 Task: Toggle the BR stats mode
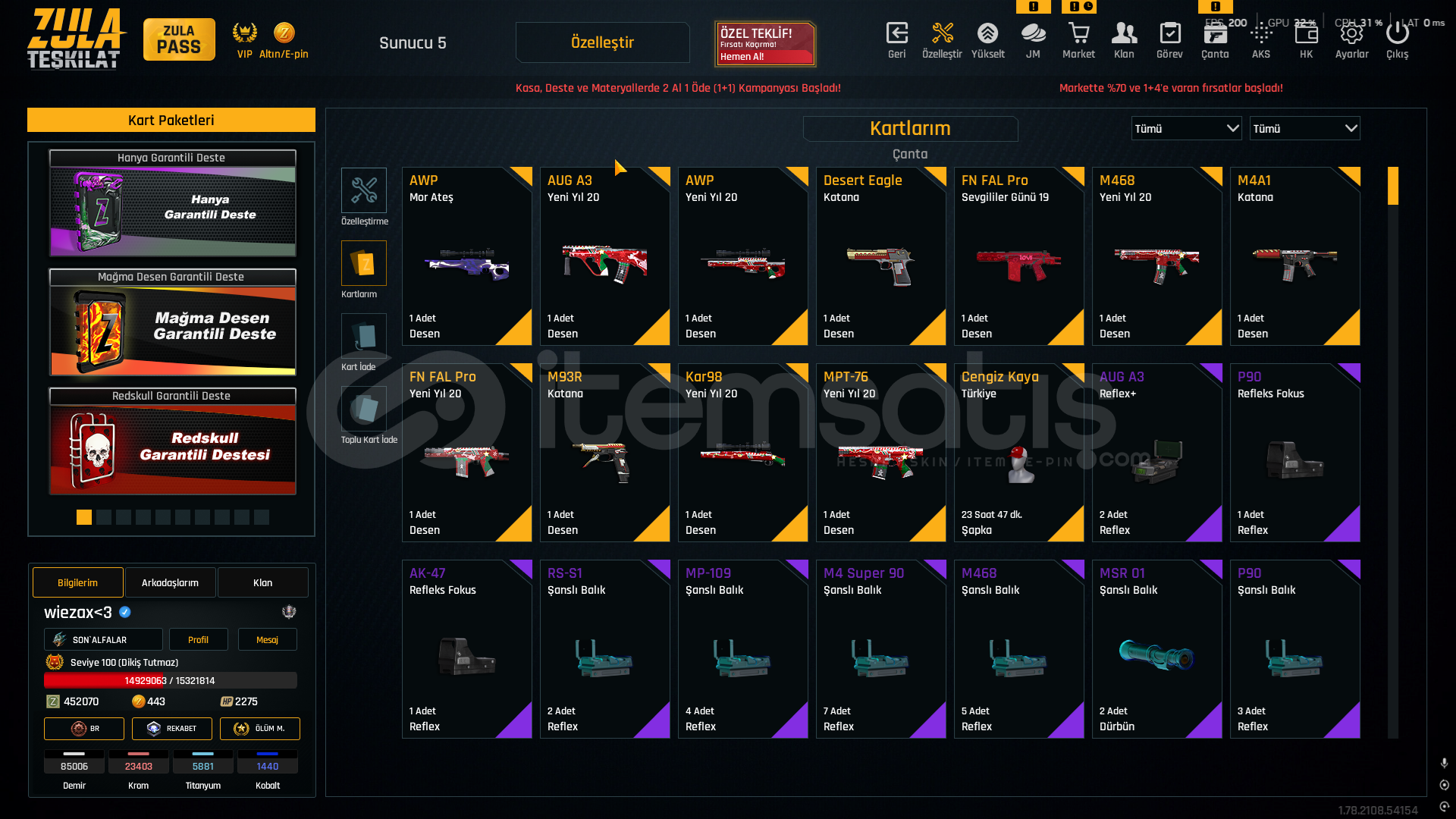click(x=84, y=729)
